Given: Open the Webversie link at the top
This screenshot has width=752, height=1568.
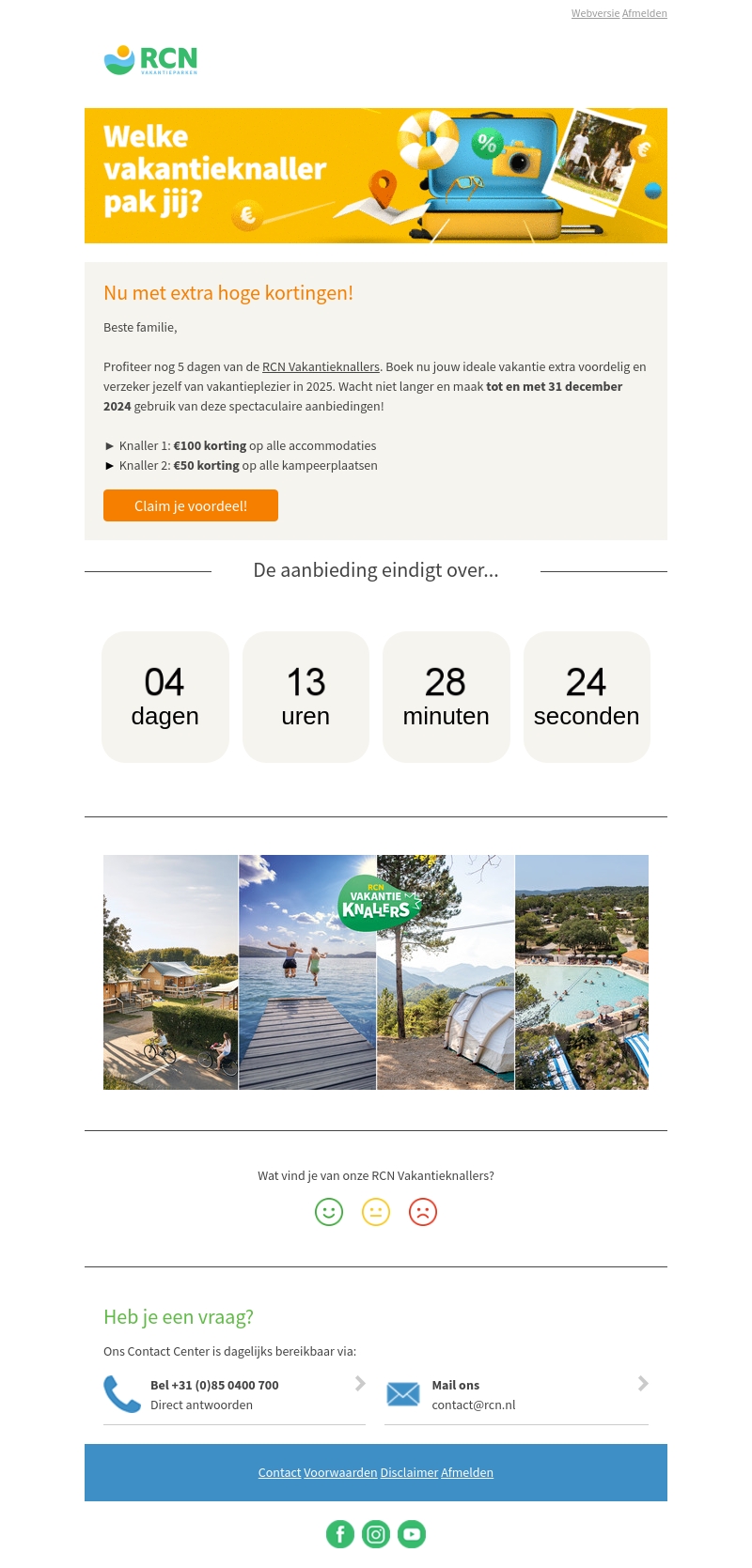Looking at the screenshot, I should click(x=595, y=13).
